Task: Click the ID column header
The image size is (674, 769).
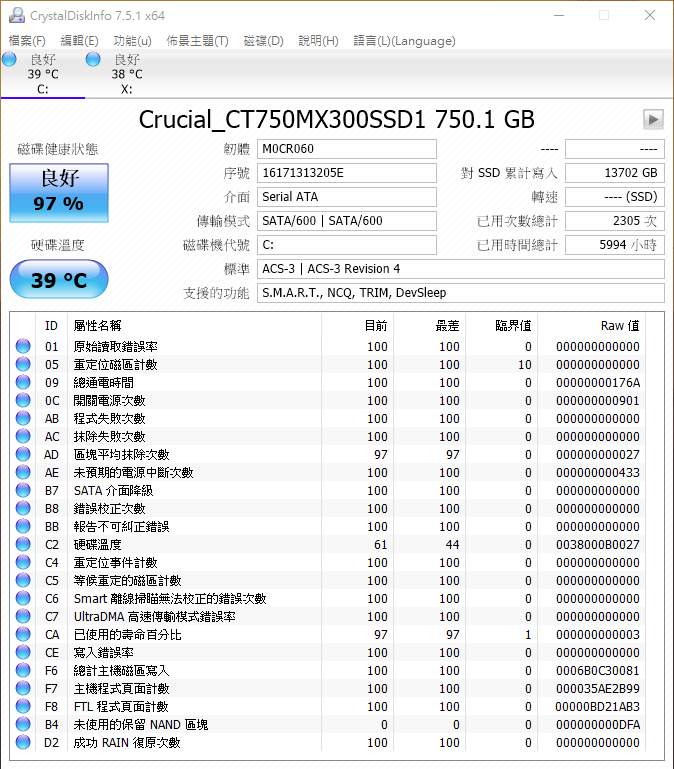Action: [51, 326]
